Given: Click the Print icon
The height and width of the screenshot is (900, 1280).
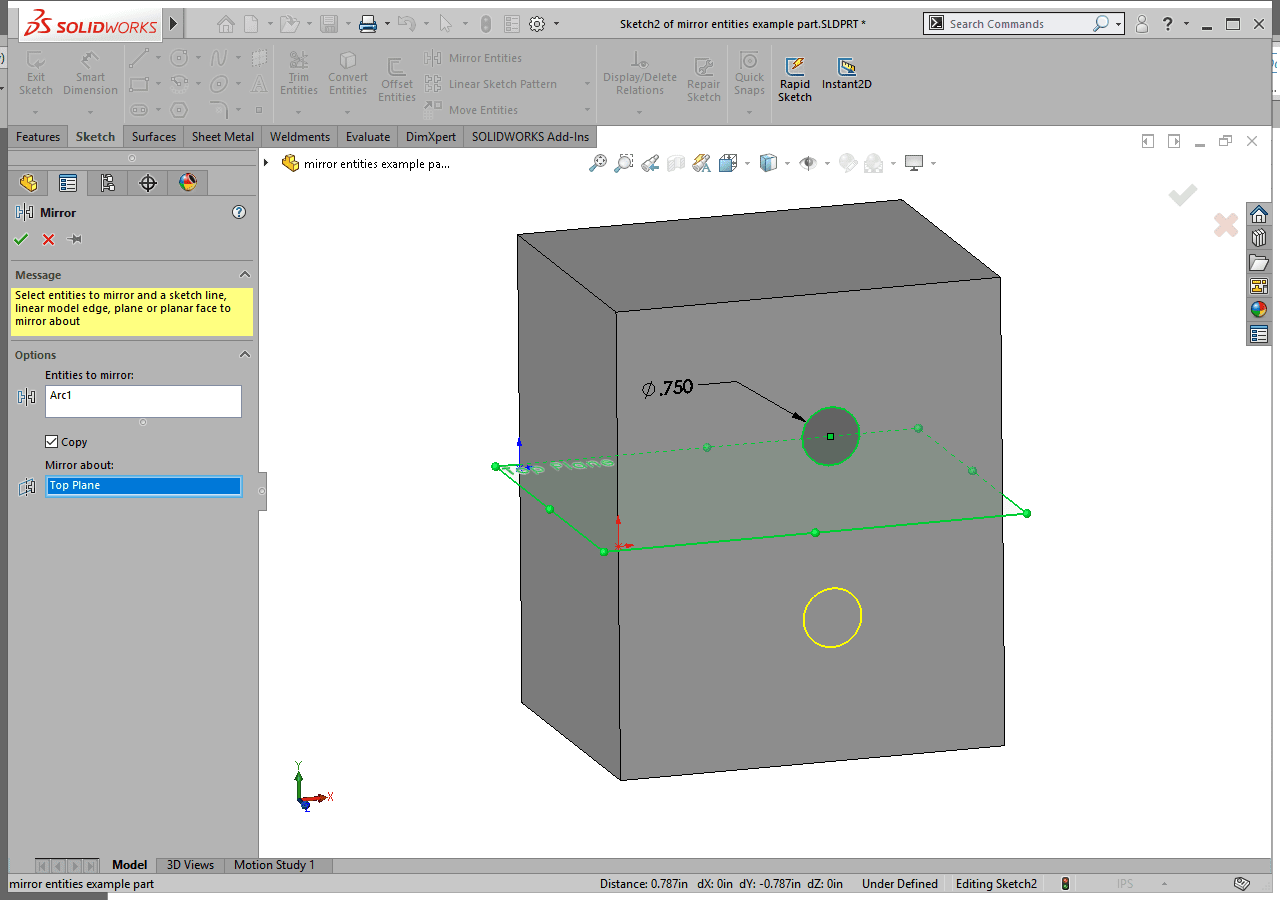Looking at the screenshot, I should pos(368,23).
